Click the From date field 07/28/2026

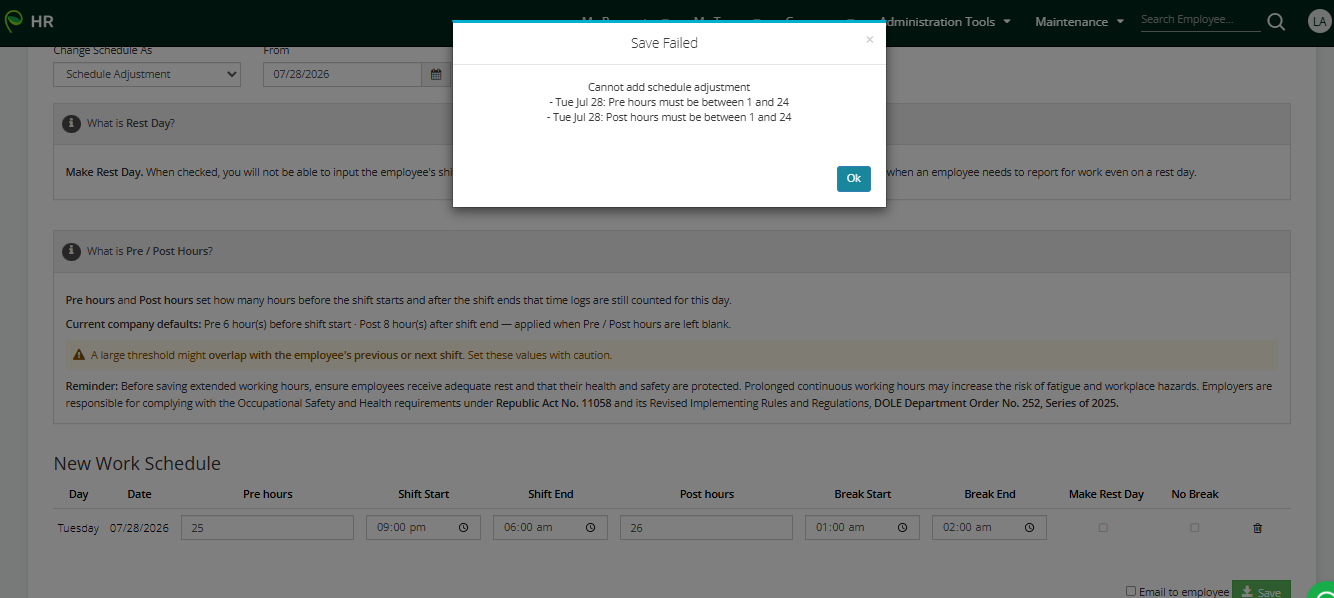(343, 74)
